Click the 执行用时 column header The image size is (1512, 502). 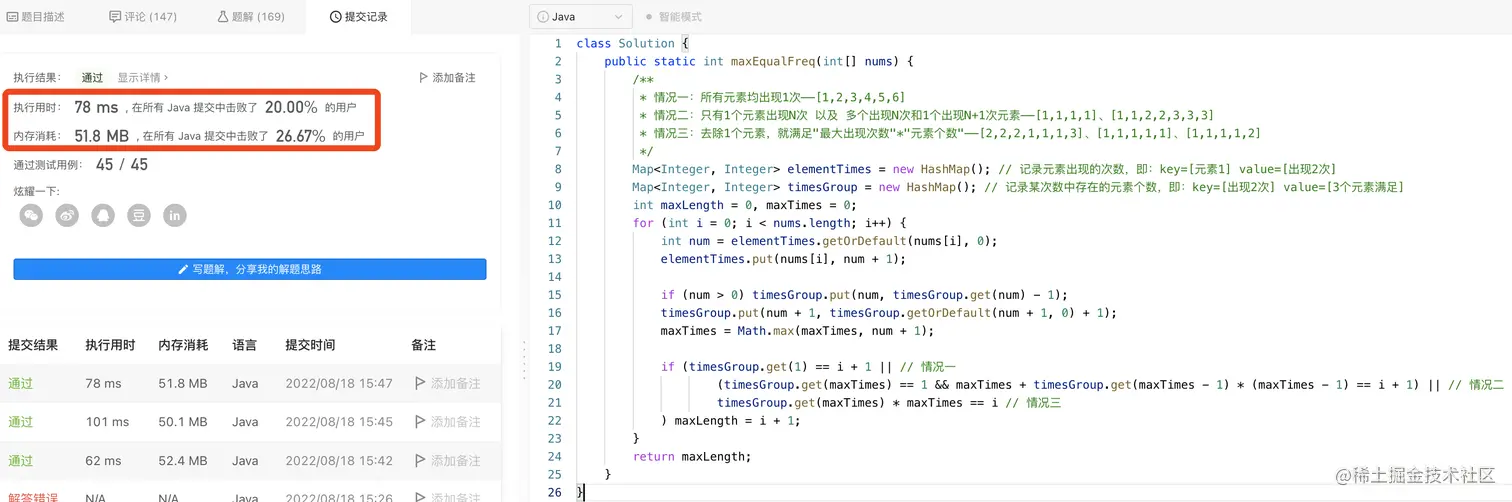point(110,345)
